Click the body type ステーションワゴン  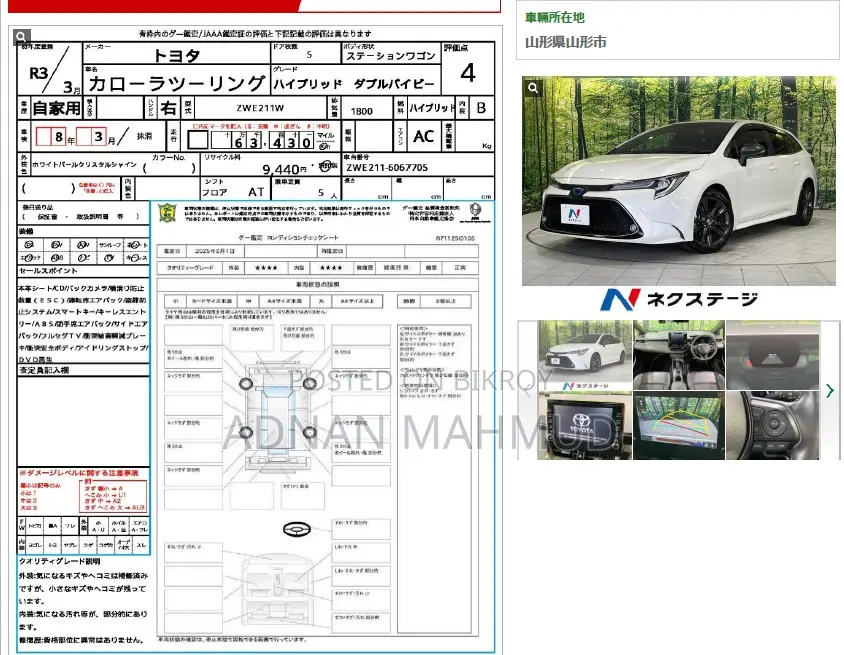(x=390, y=56)
